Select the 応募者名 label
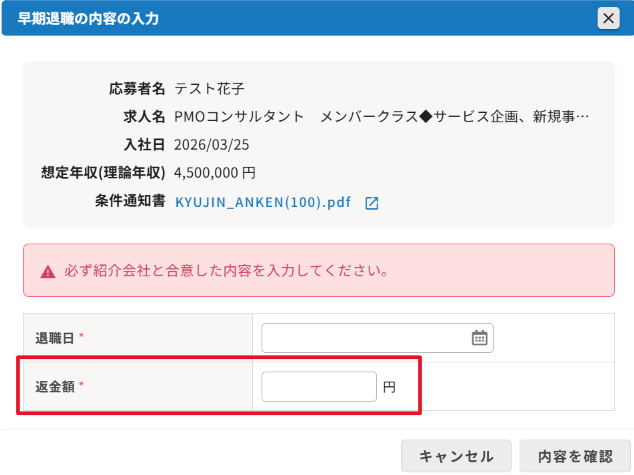 (137, 89)
